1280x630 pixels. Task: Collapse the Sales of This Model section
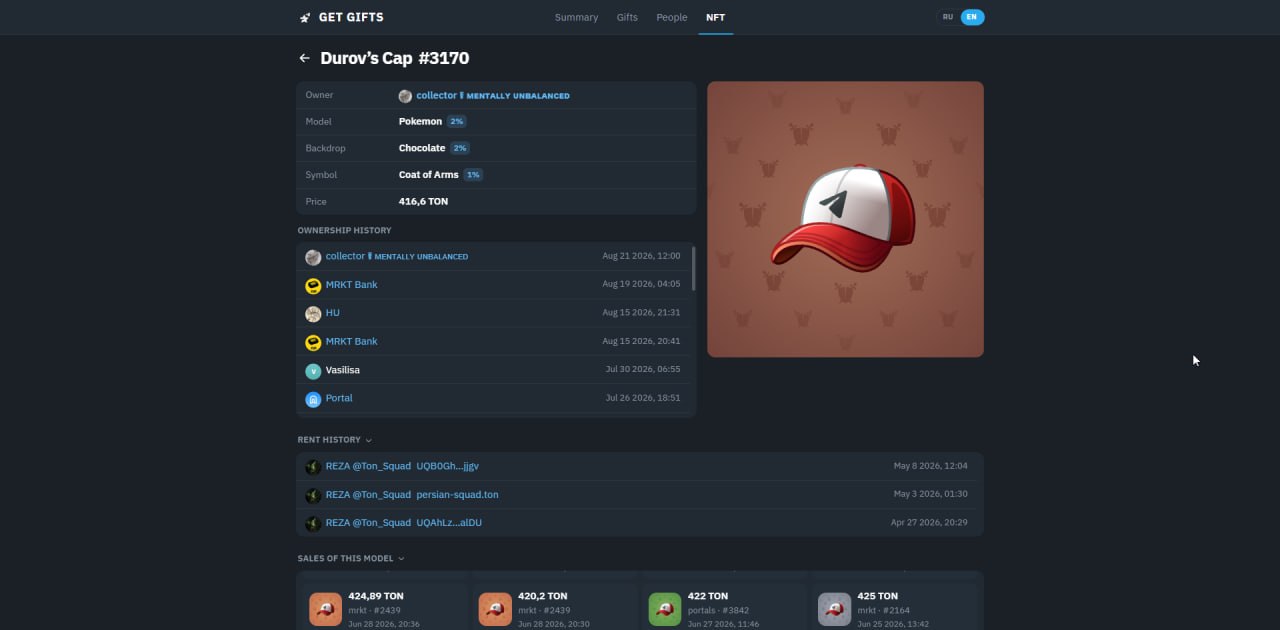pyautogui.click(x=351, y=559)
